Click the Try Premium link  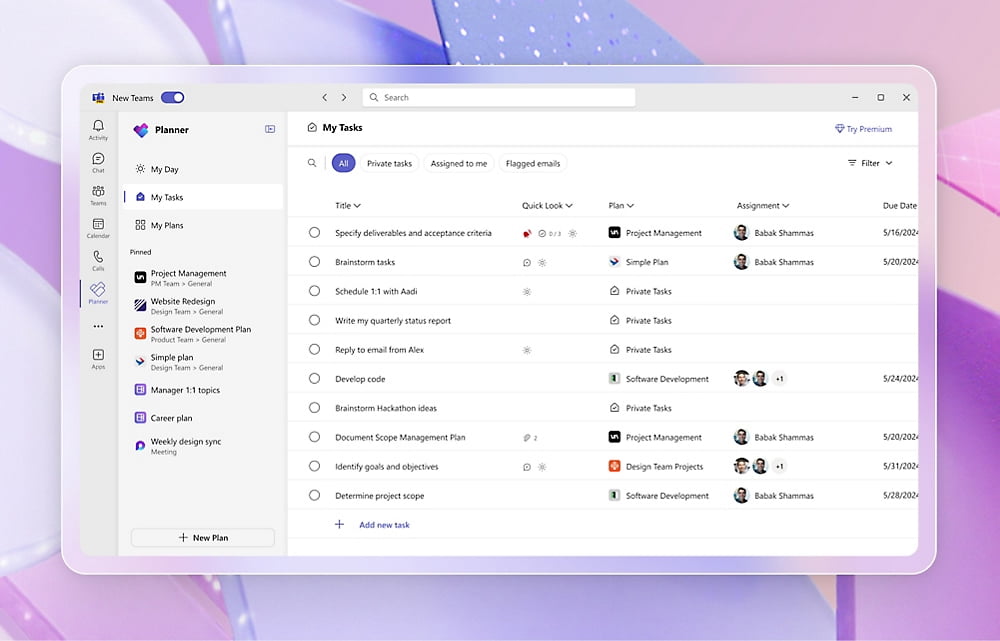click(863, 129)
